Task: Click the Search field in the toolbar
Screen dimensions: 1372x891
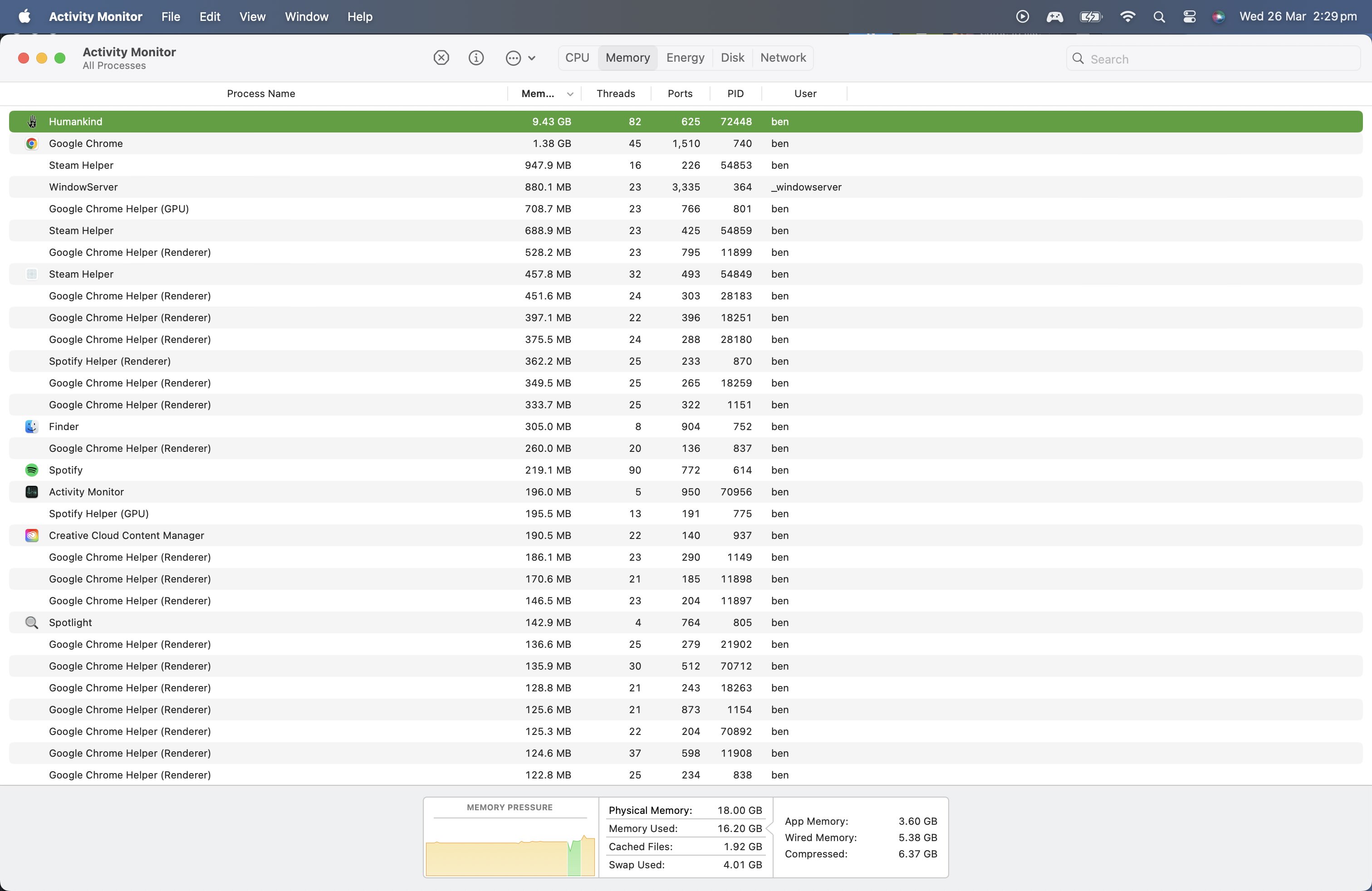Action: point(1214,59)
